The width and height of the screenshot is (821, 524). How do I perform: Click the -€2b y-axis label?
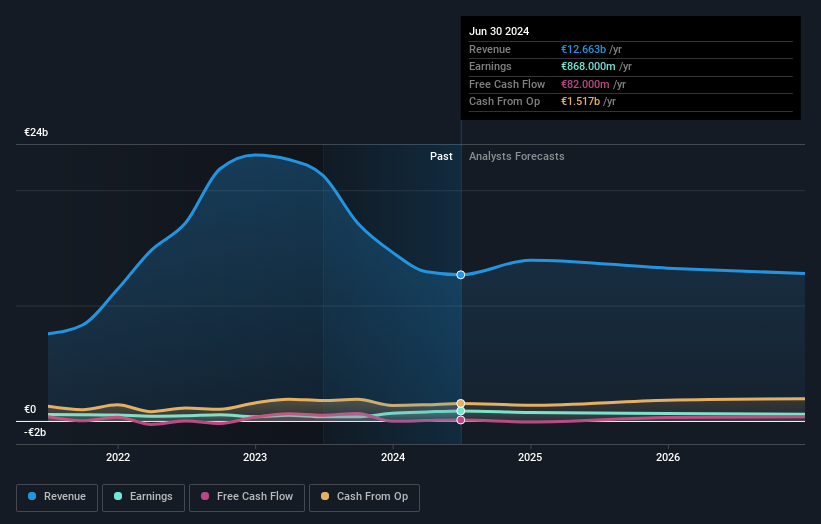[35, 432]
